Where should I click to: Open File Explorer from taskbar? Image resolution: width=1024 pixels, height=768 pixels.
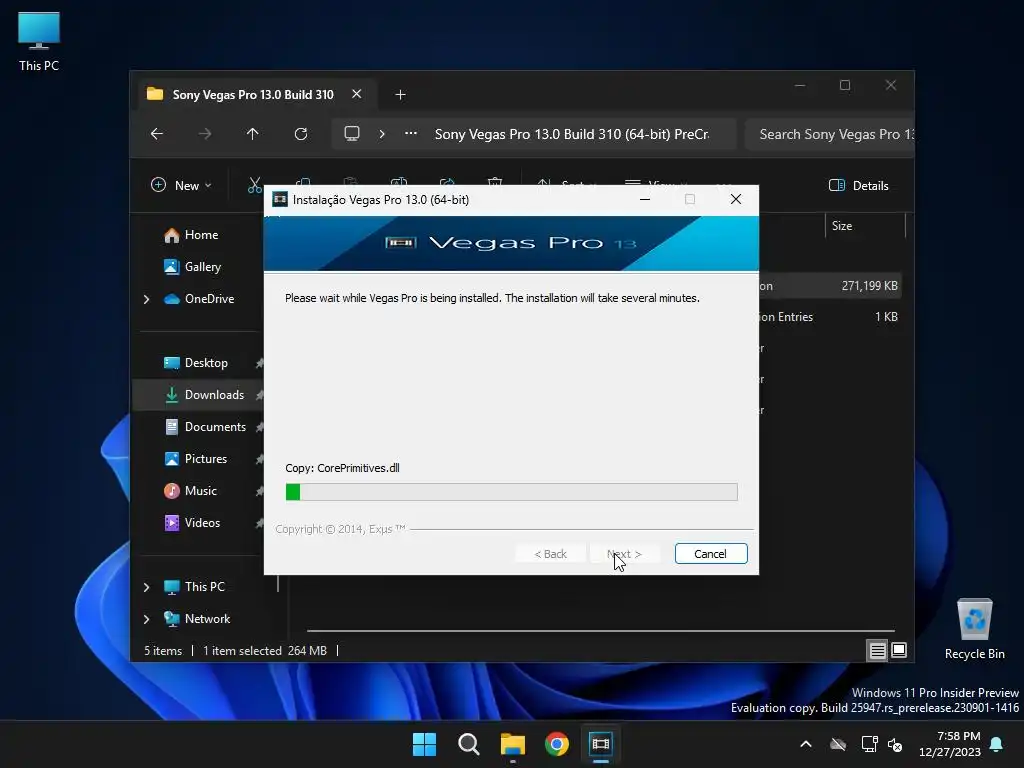coord(513,744)
